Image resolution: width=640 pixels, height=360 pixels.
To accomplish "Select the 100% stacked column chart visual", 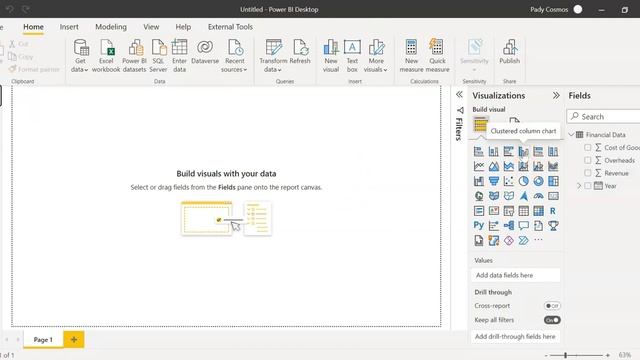I will [x=553, y=152].
